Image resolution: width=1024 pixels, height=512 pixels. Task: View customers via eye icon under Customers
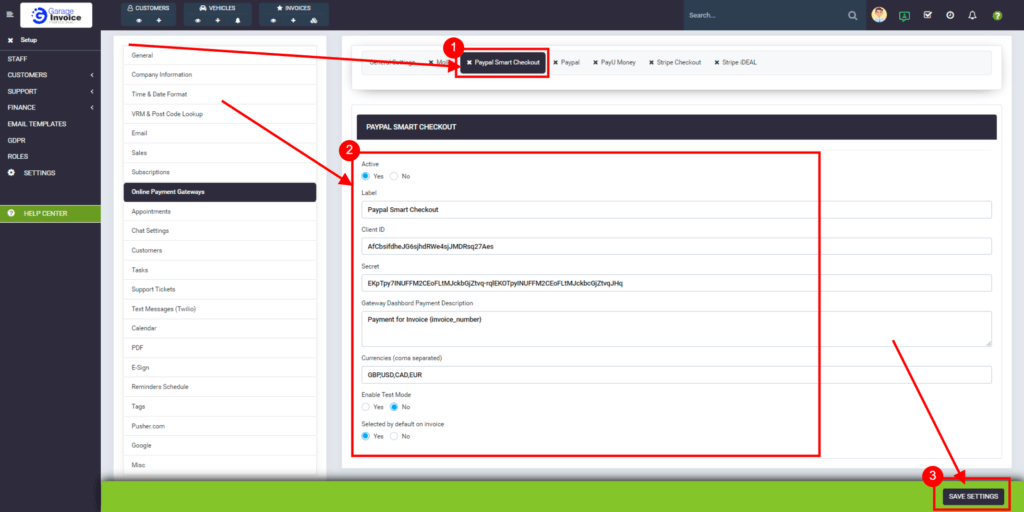(x=138, y=20)
